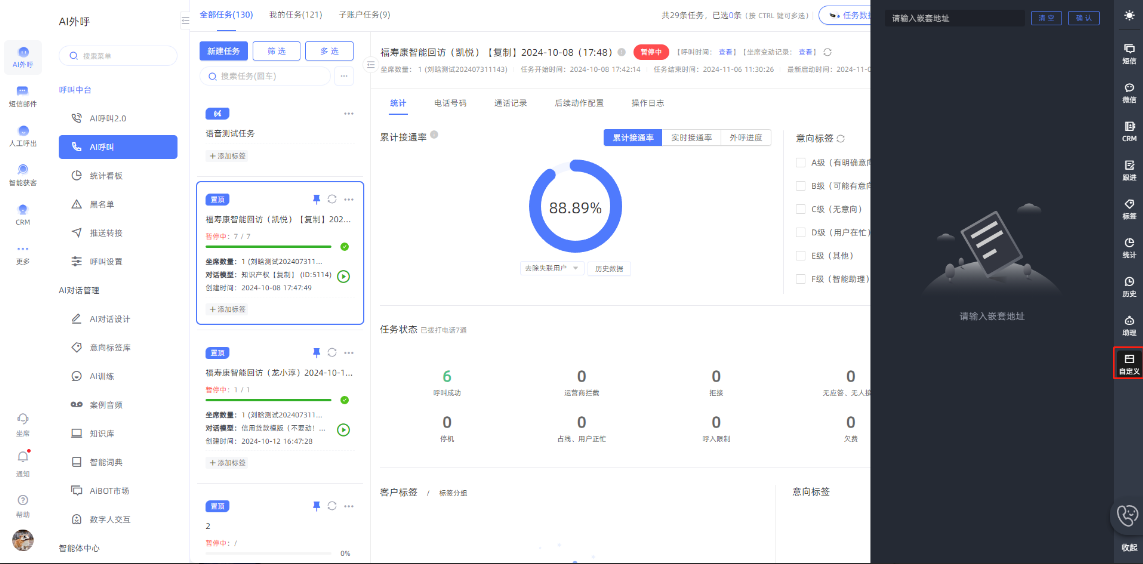The image size is (1143, 564).
Task: Collapse the left menu with hamburger toggle
Action: point(185,20)
